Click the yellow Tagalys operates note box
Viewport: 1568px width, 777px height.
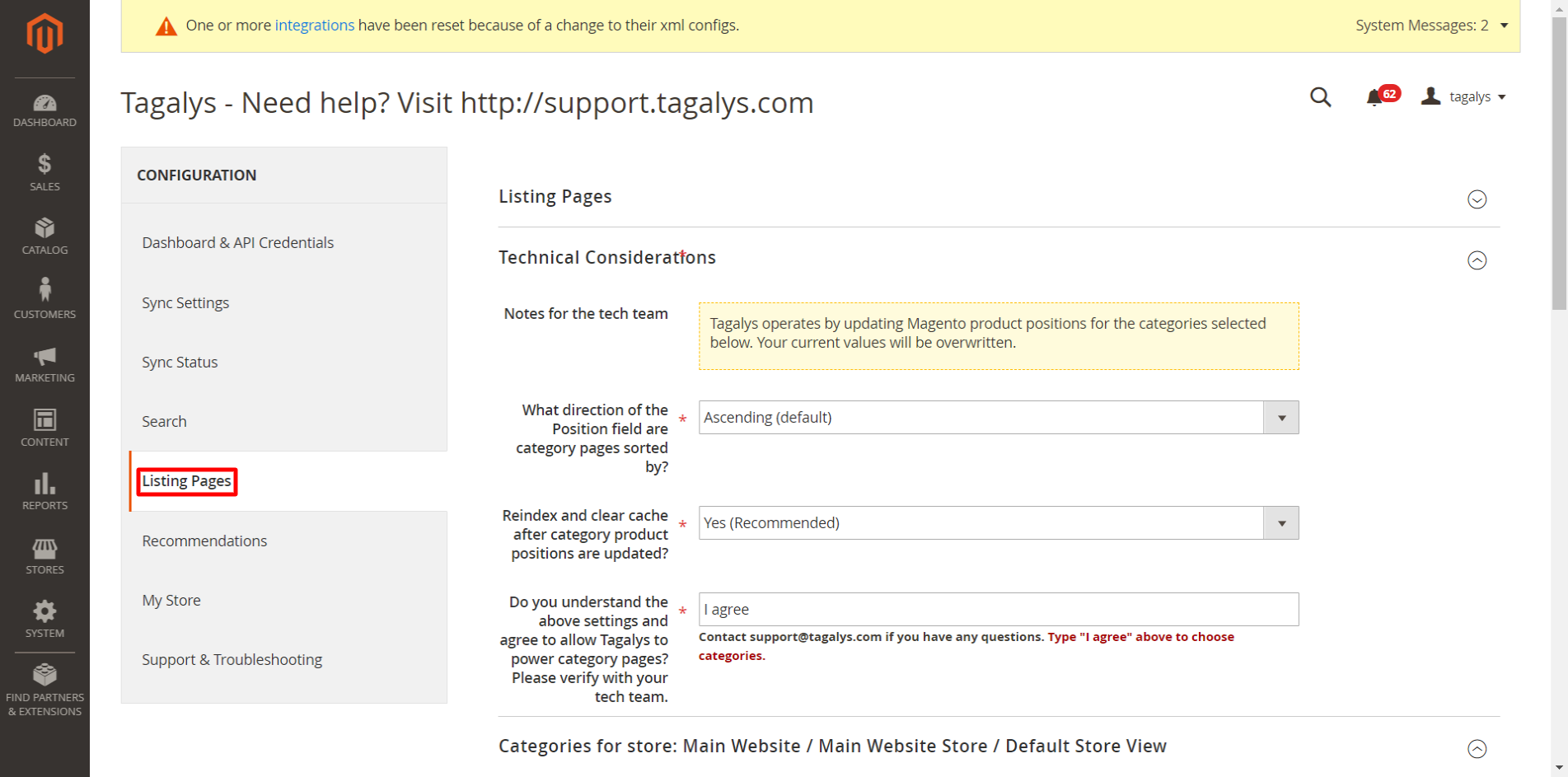[999, 336]
